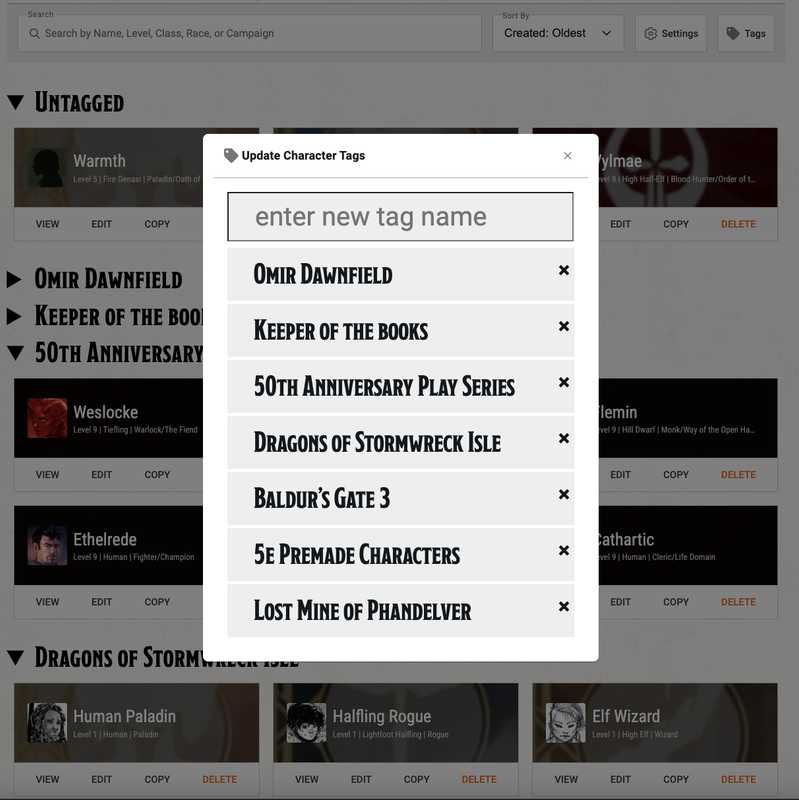Edit the Warmth character

click(x=102, y=224)
